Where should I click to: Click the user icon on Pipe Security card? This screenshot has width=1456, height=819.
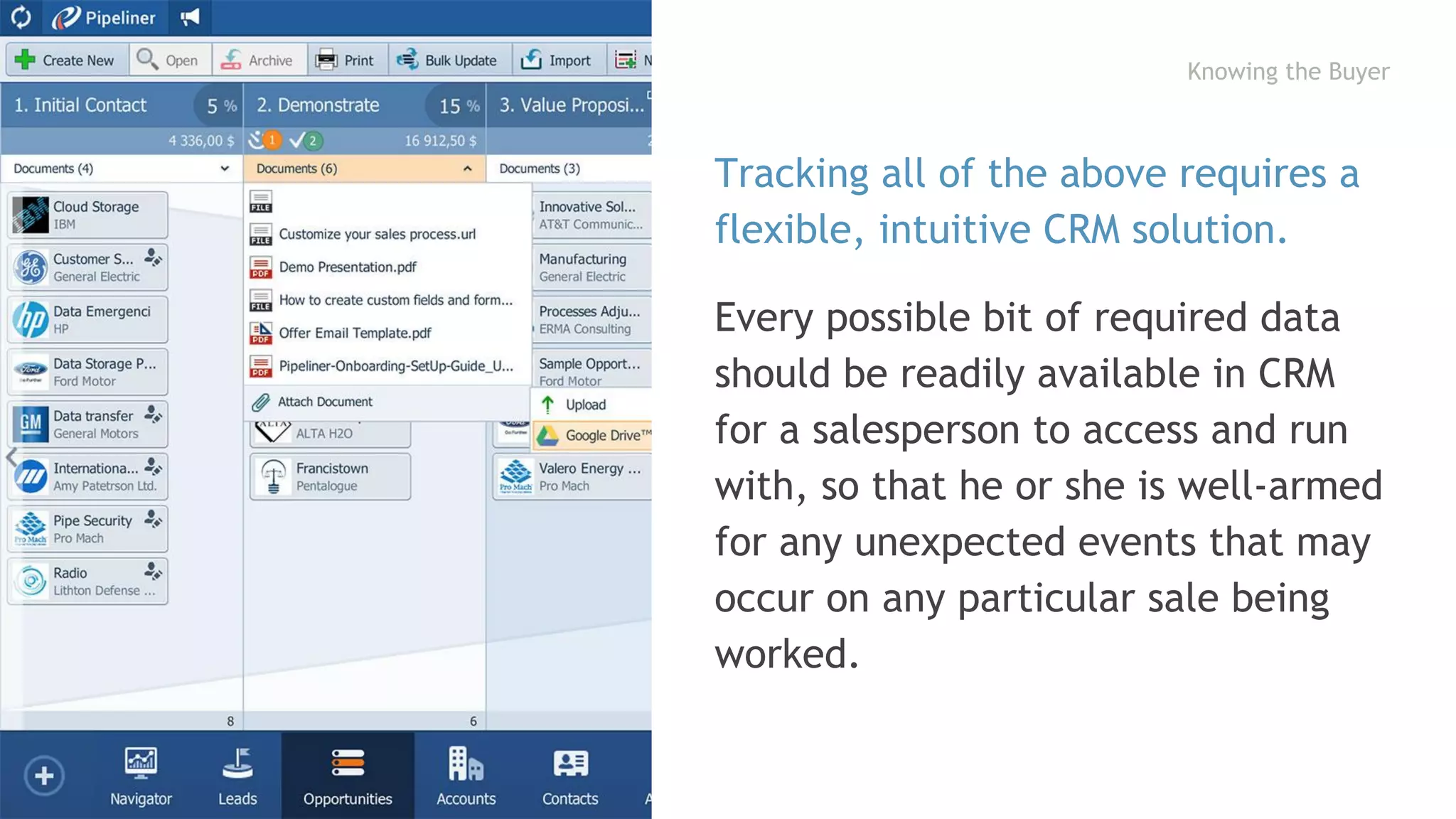point(153,518)
